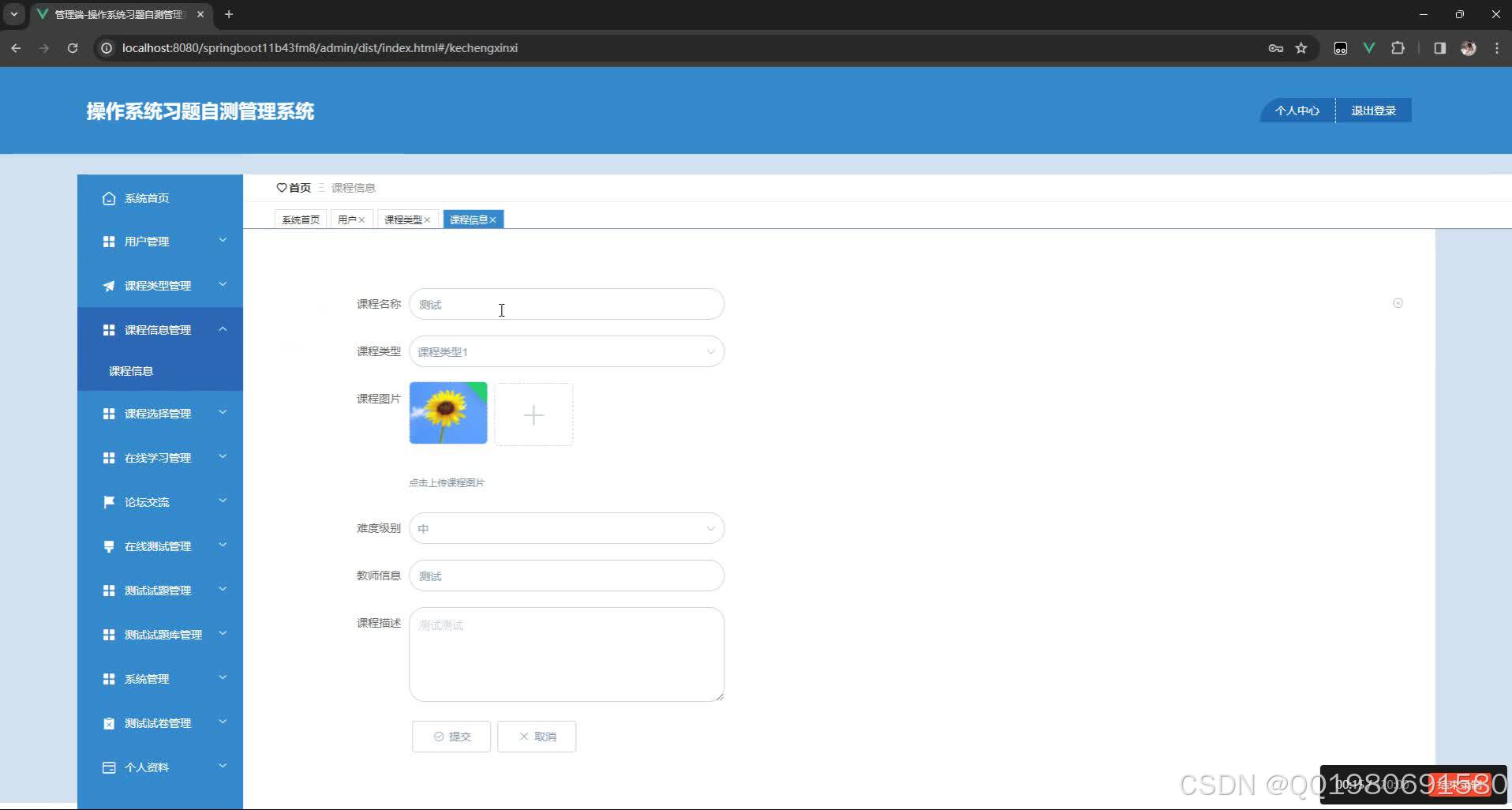Bookmark this page with the star icon
The height and width of the screenshot is (810, 1512).
point(1301,48)
